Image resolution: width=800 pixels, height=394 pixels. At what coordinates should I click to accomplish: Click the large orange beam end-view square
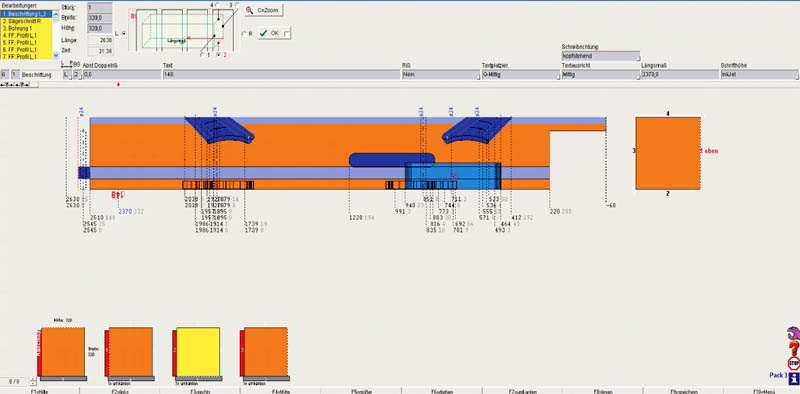tap(668, 153)
